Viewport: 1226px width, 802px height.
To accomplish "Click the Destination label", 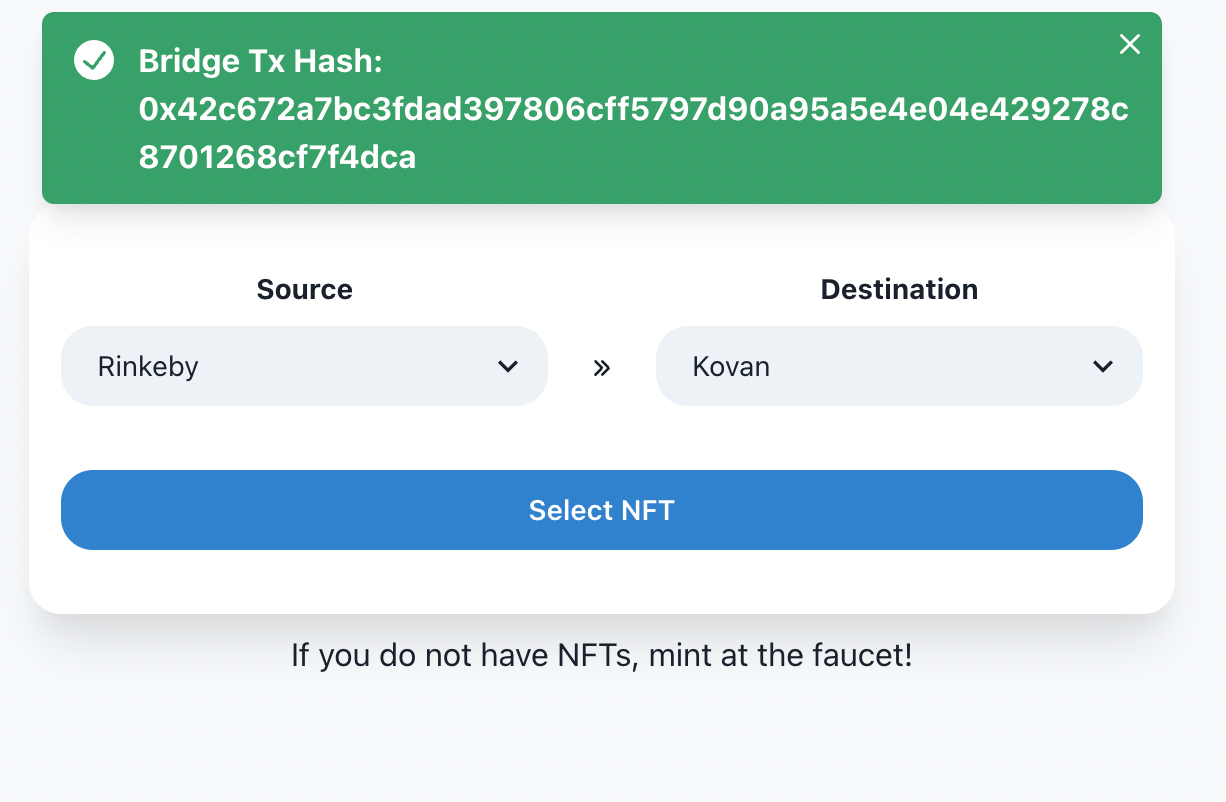I will point(899,290).
